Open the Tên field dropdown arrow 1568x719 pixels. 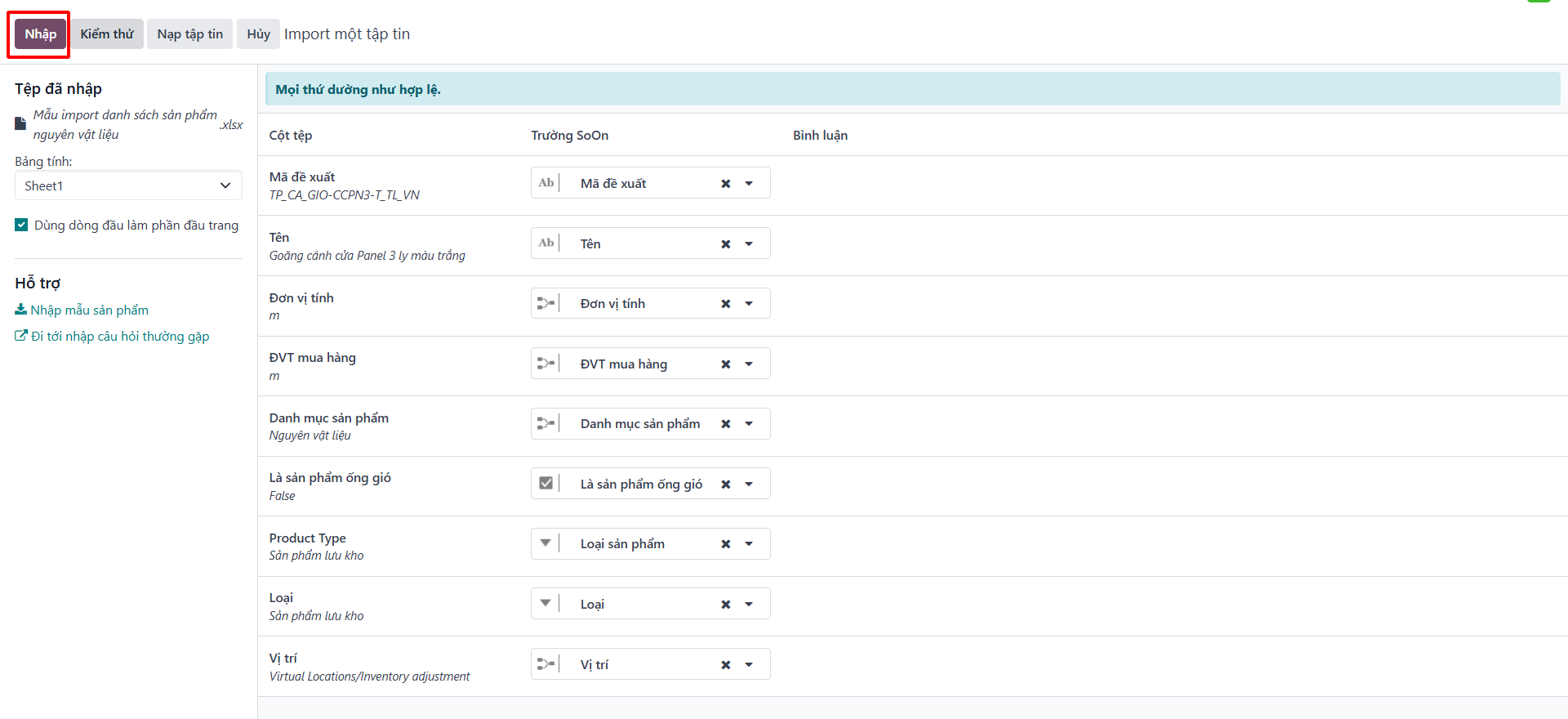(x=749, y=244)
